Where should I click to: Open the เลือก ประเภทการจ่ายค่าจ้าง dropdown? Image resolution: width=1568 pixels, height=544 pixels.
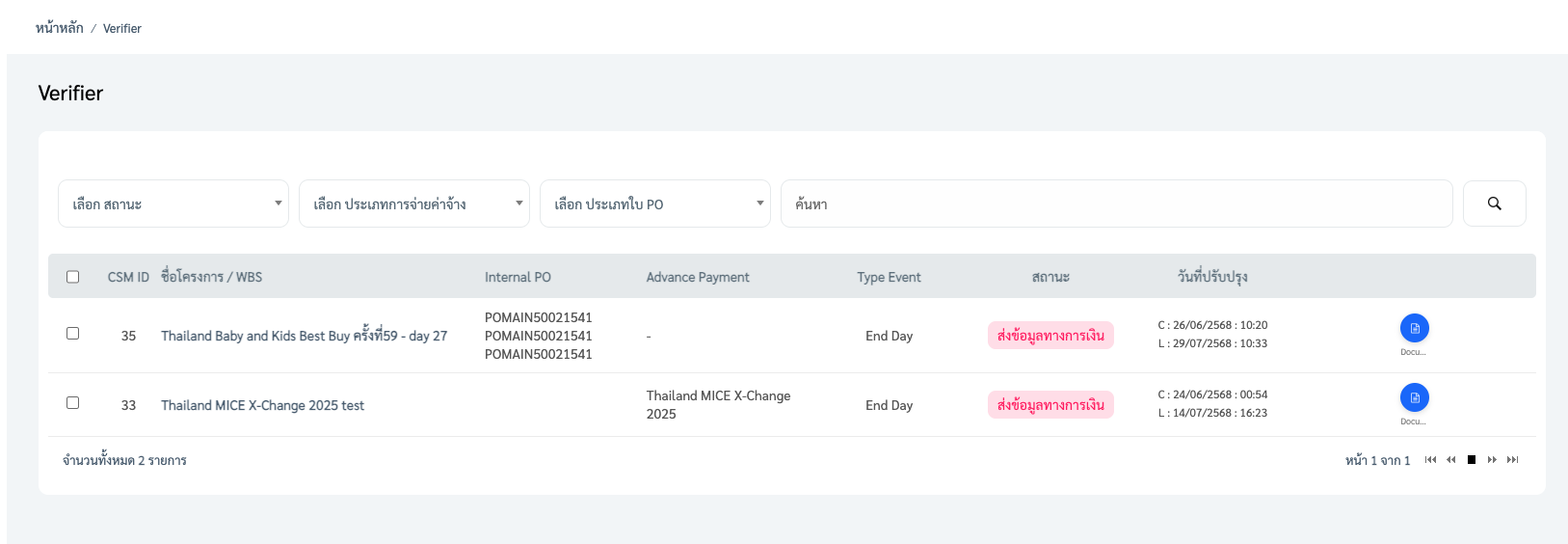pyautogui.click(x=414, y=204)
